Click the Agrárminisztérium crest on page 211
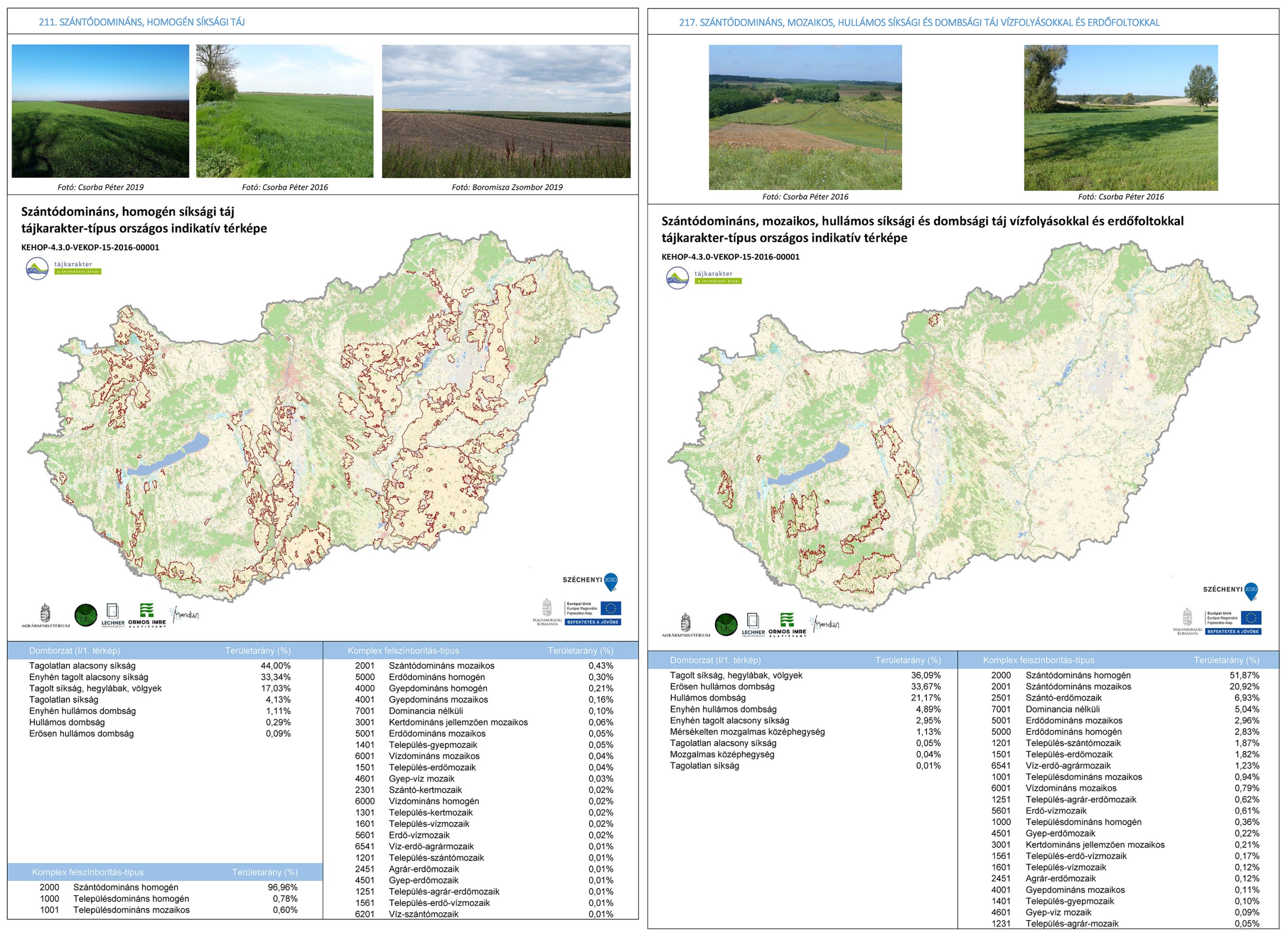This screenshot has height=938, width=1288. coord(45,616)
